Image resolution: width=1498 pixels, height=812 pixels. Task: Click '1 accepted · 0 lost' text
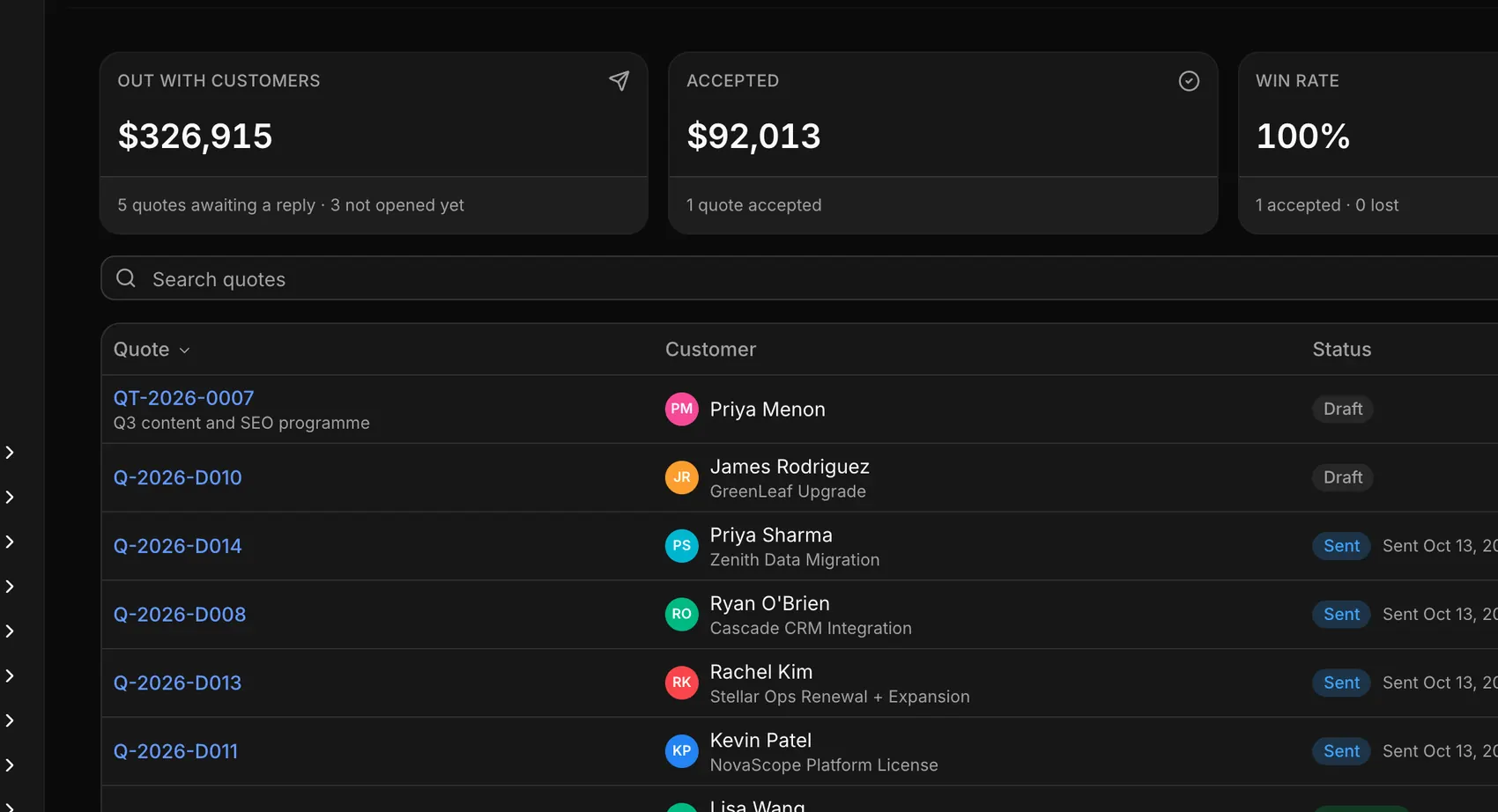[x=1326, y=205]
